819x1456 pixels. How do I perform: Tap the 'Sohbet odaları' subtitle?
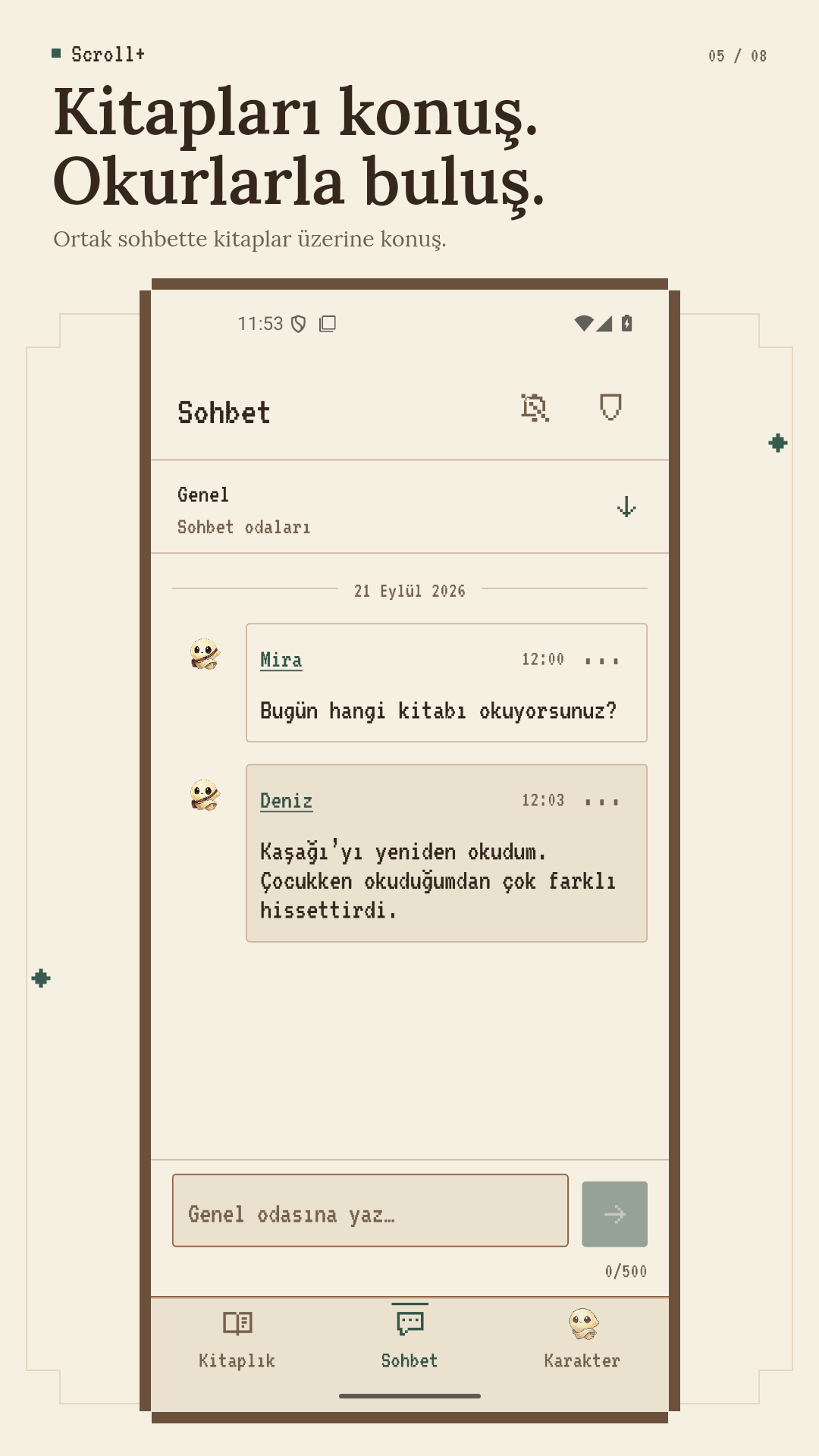[243, 527]
